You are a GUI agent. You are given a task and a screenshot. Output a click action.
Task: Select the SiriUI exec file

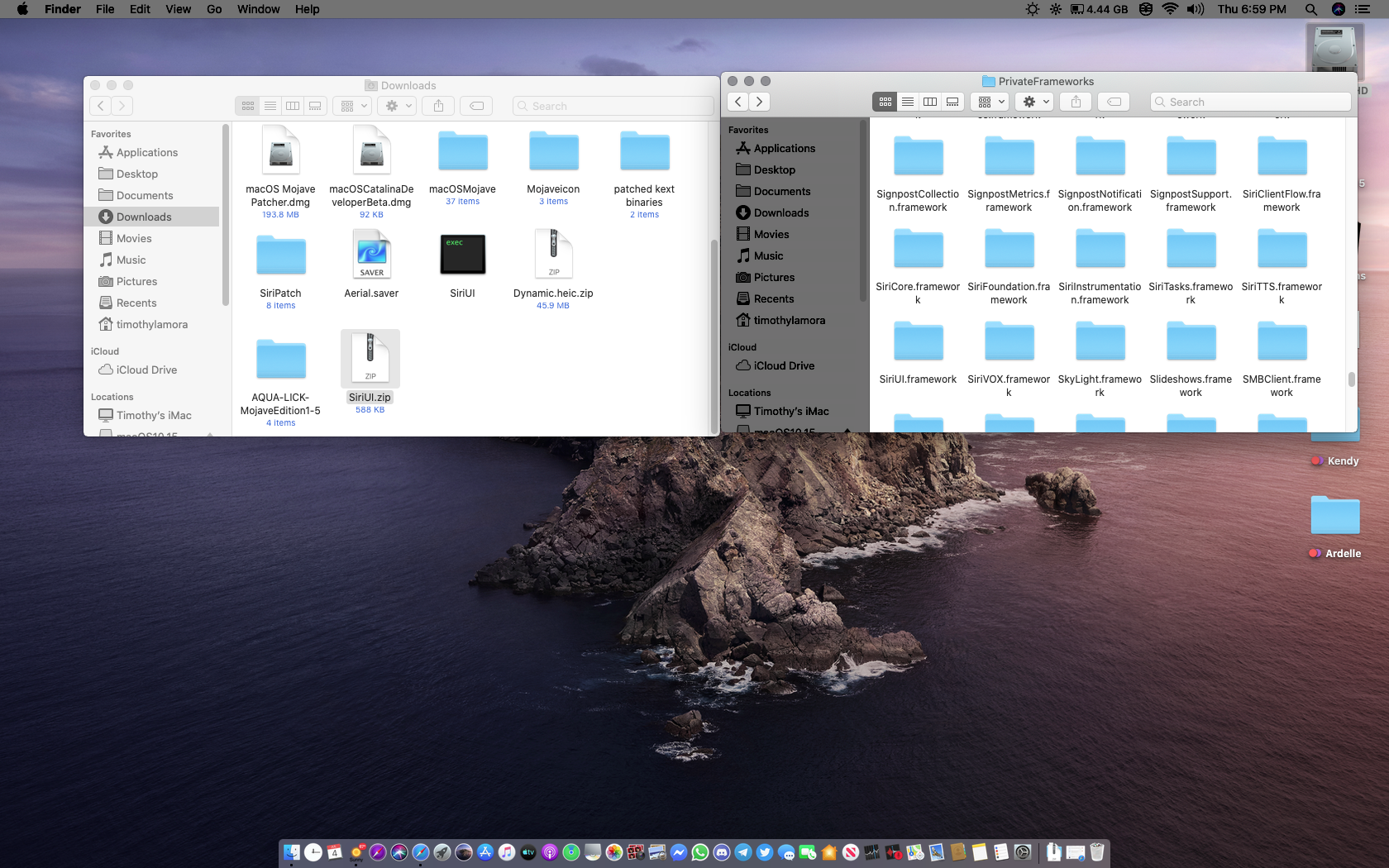tap(463, 254)
